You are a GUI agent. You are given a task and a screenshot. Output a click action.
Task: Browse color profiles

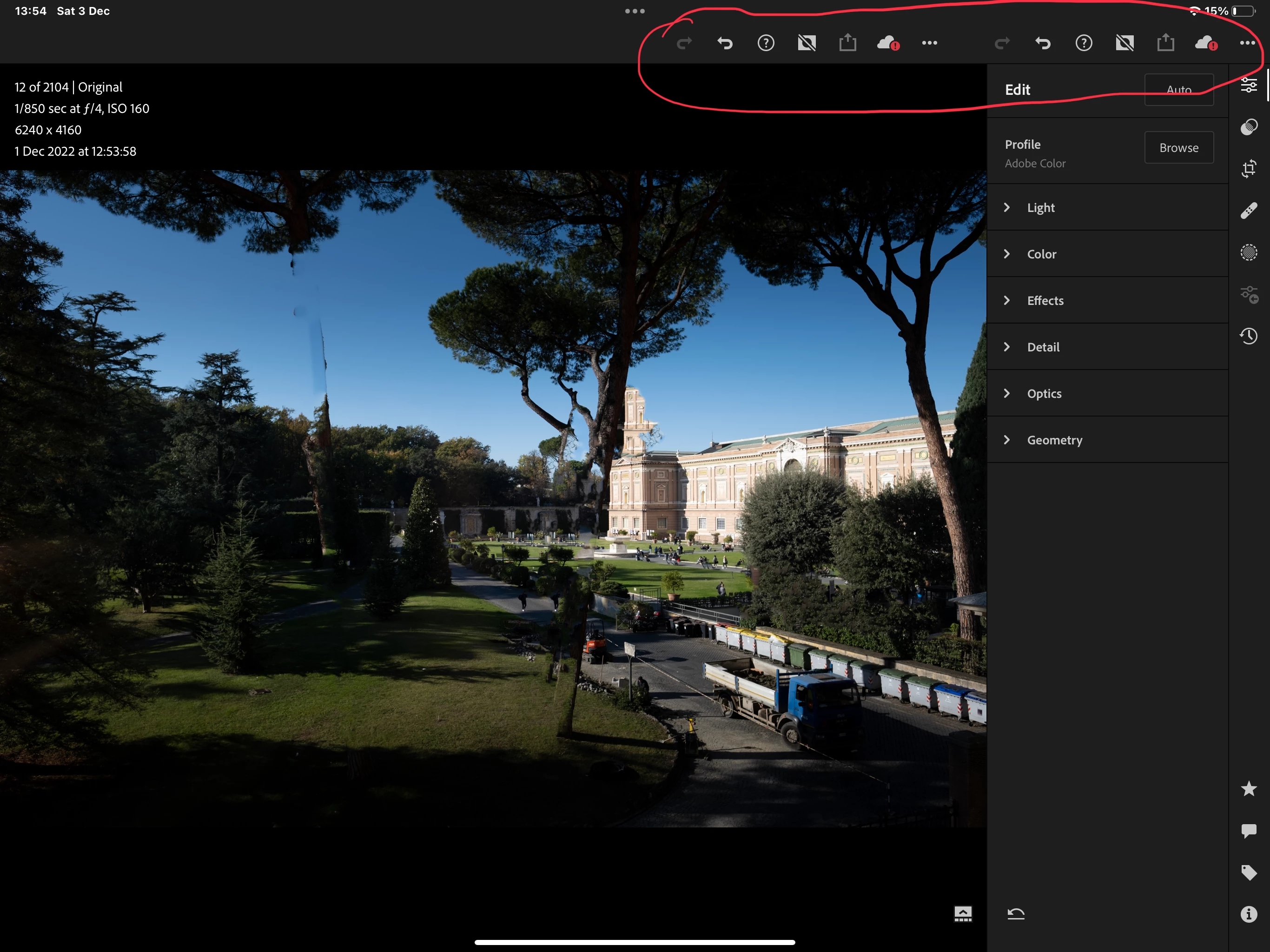1179,147
